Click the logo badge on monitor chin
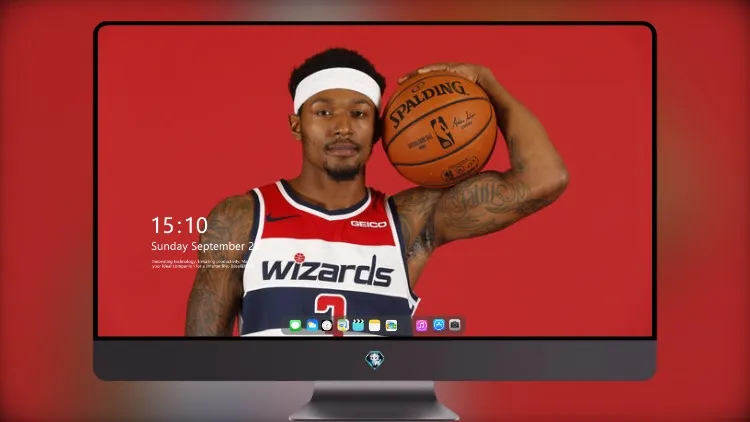The image size is (750, 422). pyautogui.click(x=375, y=360)
